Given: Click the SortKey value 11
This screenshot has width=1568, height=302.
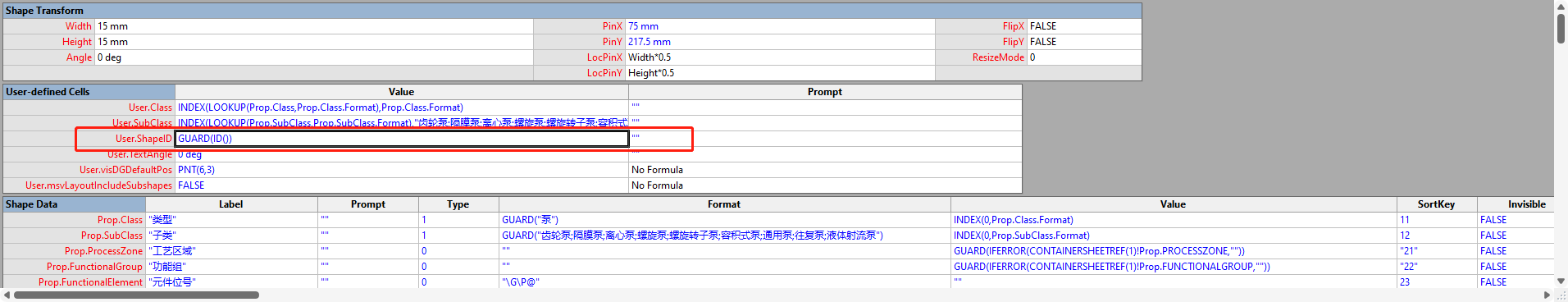Looking at the screenshot, I should pos(1437,220).
